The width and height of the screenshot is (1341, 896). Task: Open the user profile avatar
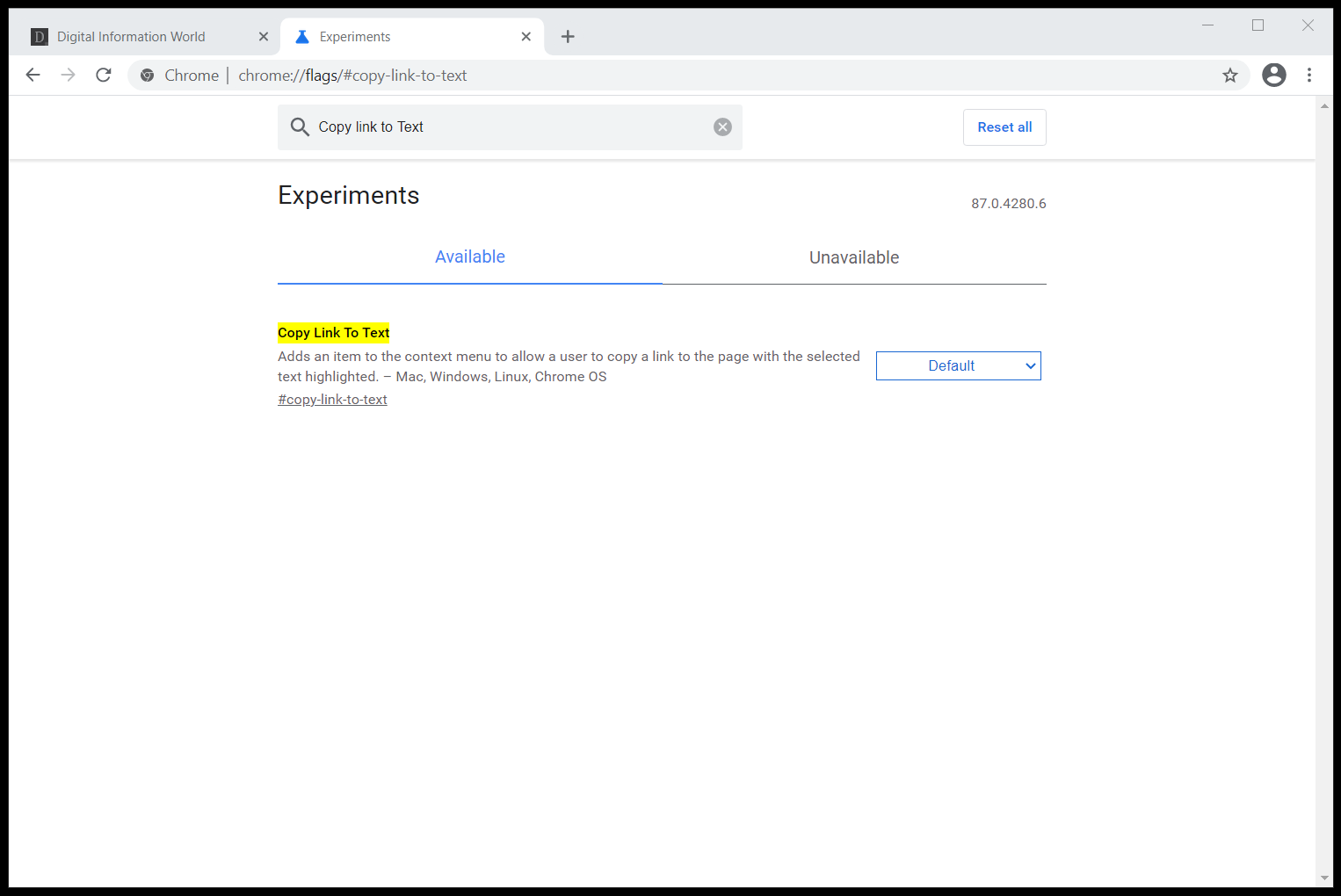click(1274, 75)
